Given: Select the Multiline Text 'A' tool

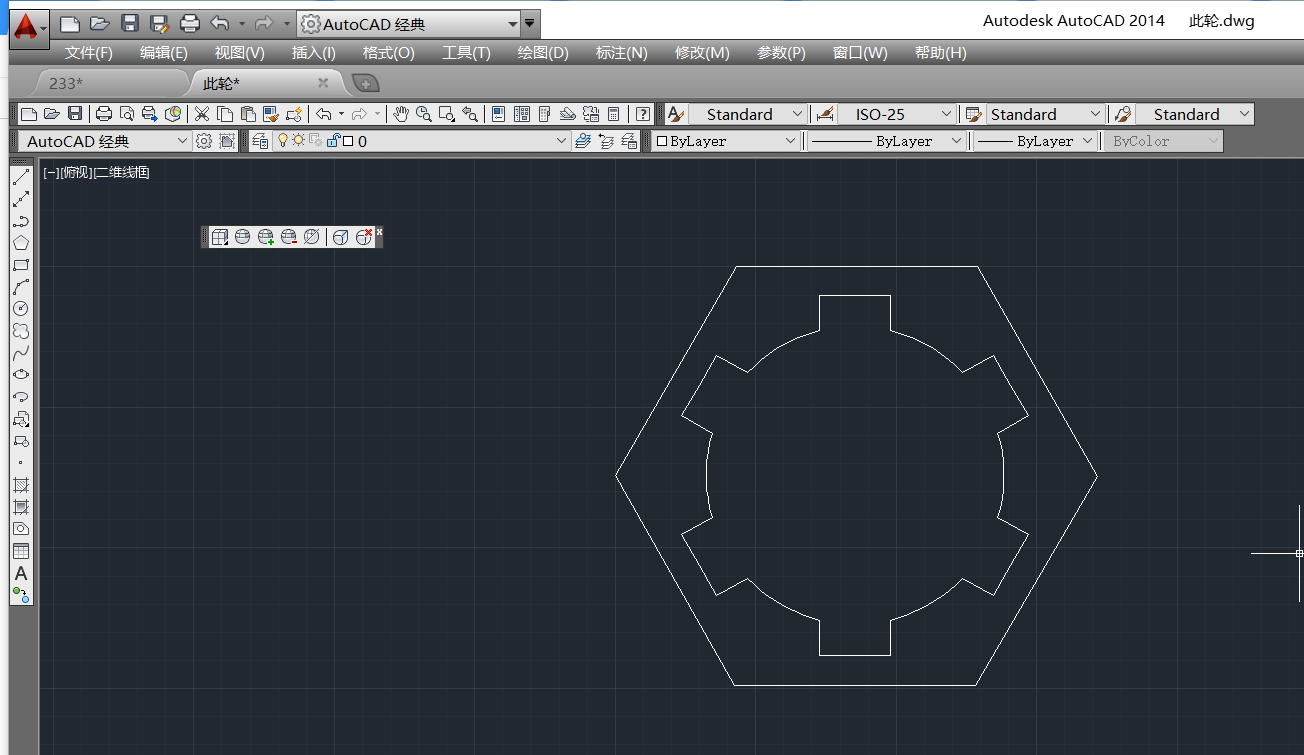Looking at the screenshot, I should 20,574.
